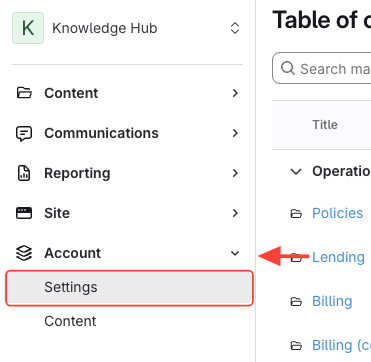Open the Site menu
The height and width of the screenshot is (362, 371).
[57, 213]
